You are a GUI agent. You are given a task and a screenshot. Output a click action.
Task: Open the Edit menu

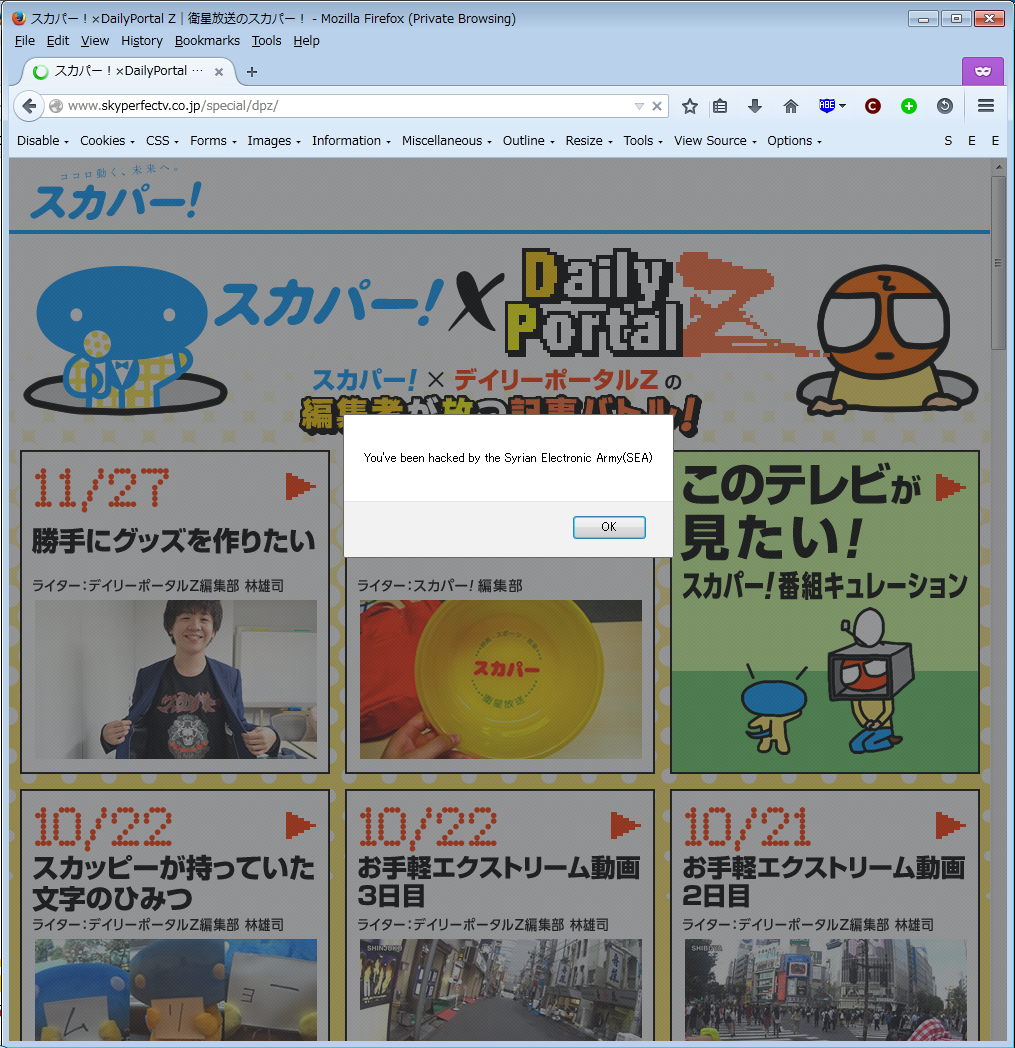58,41
